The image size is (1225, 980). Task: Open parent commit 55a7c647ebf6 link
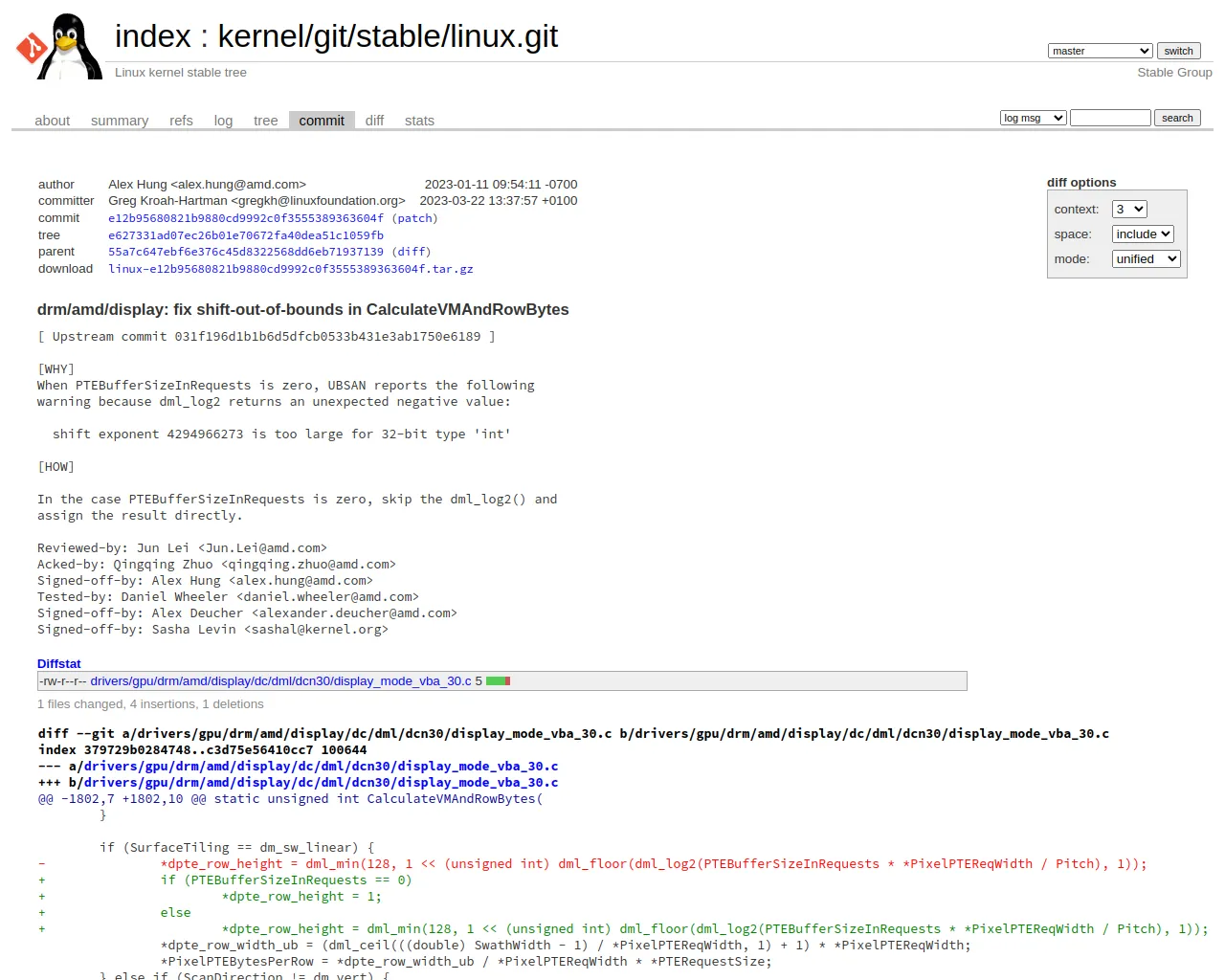[246, 252]
